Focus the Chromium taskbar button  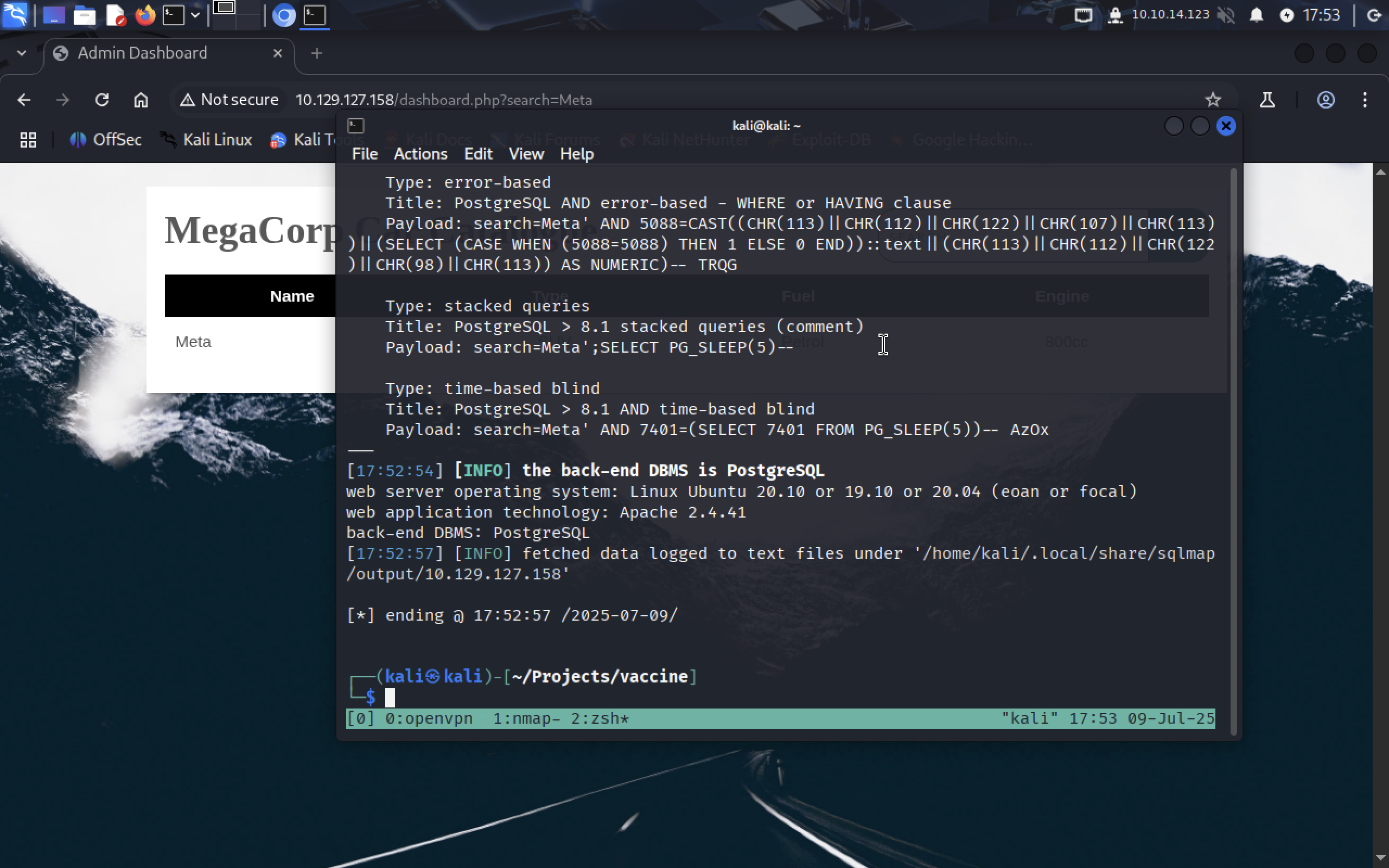(x=284, y=15)
